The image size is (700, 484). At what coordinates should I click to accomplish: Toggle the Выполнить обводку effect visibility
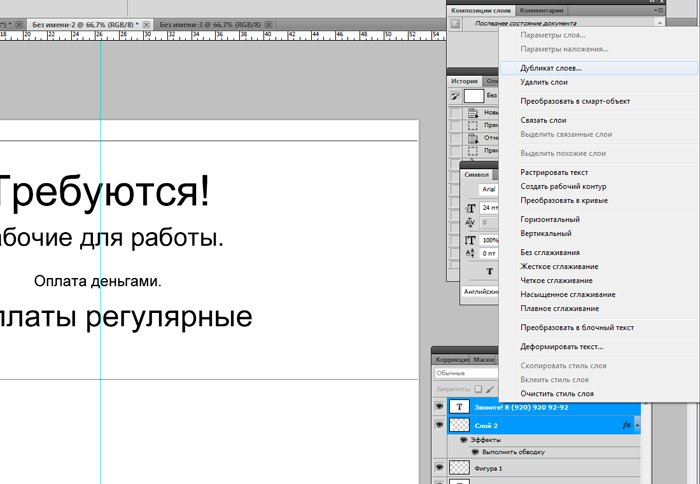(476, 452)
